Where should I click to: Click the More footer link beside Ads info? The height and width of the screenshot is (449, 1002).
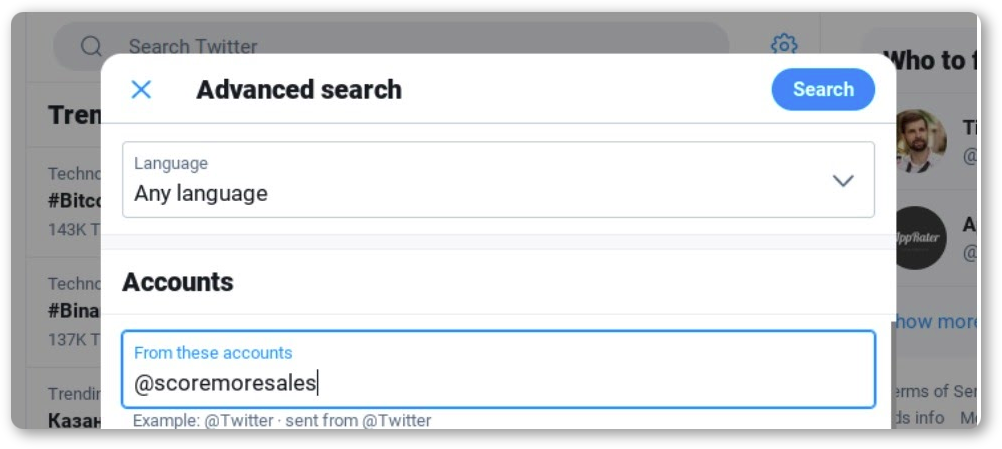[x=968, y=418]
